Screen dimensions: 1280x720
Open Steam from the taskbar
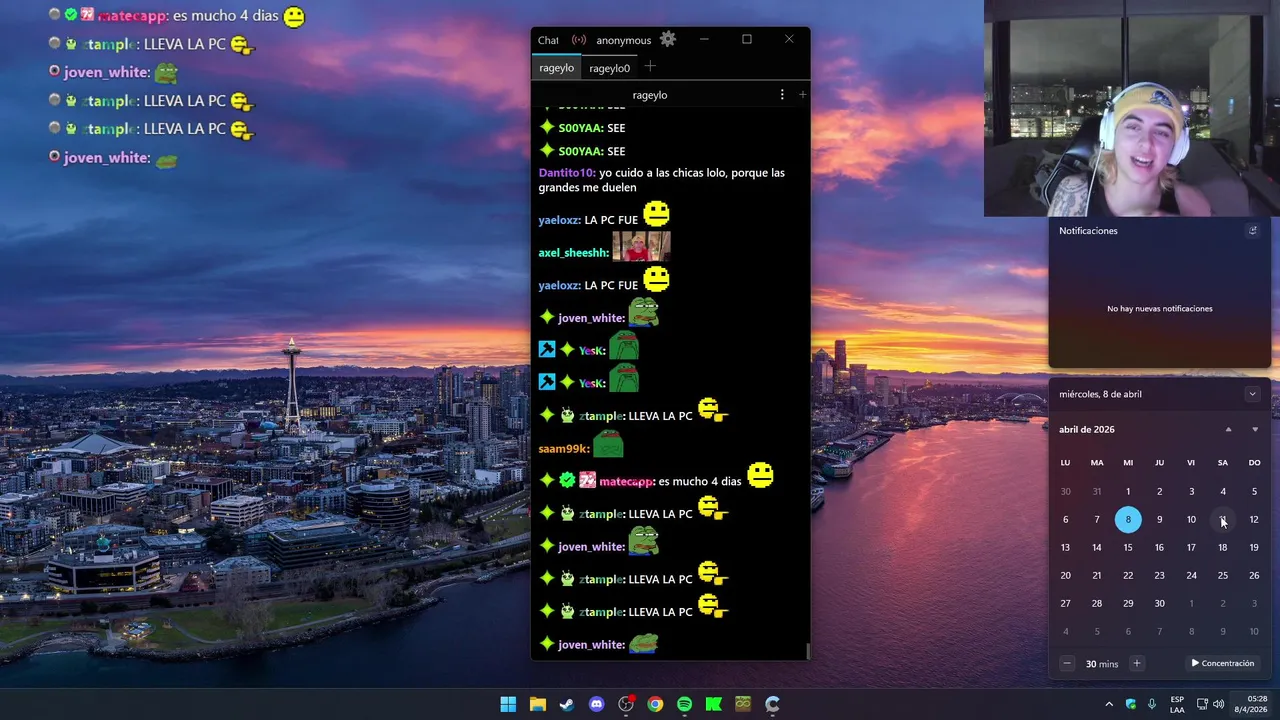567,704
